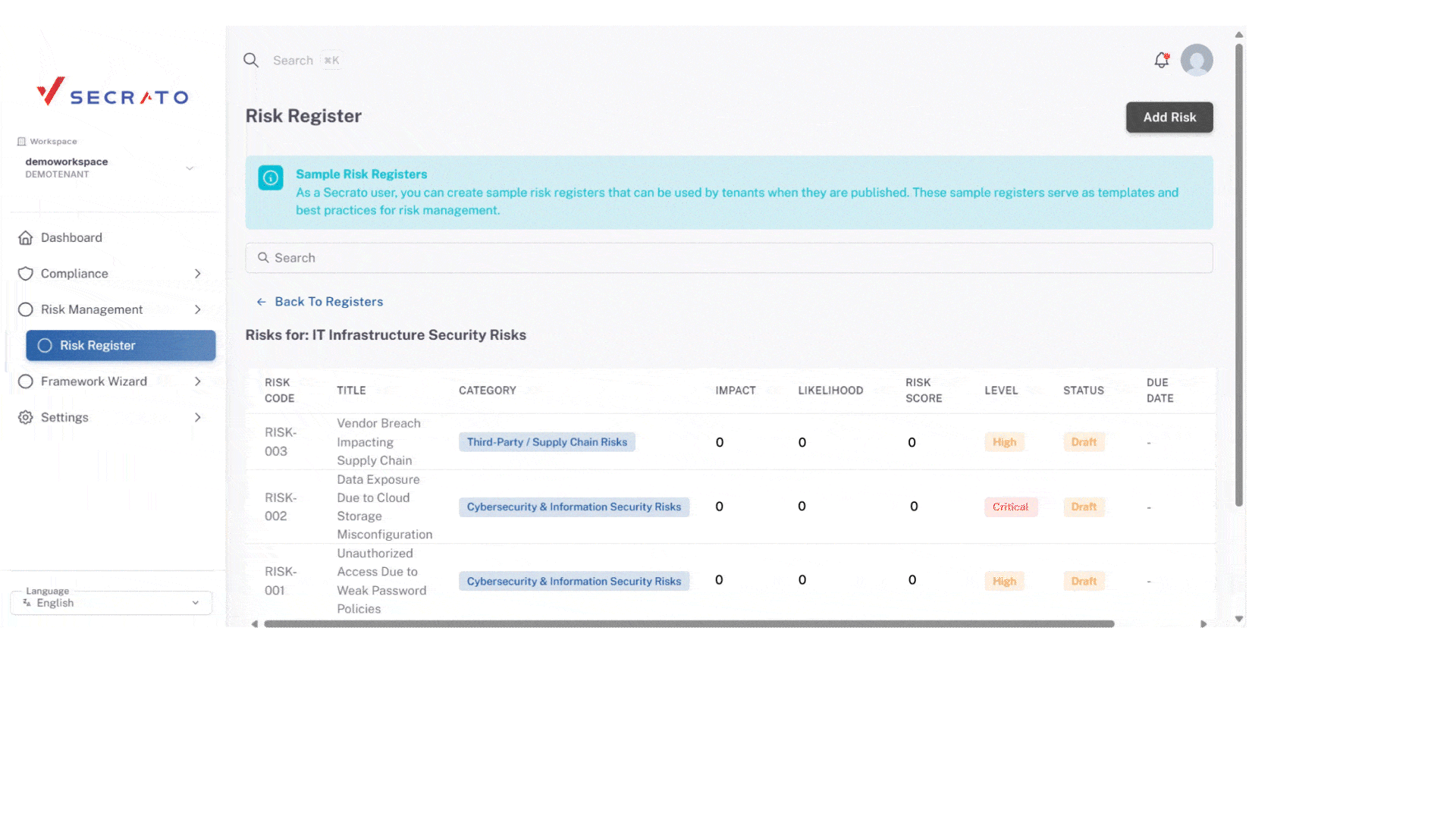1456x819 pixels.
Task: Click the notification bell icon
Action: [1161, 60]
